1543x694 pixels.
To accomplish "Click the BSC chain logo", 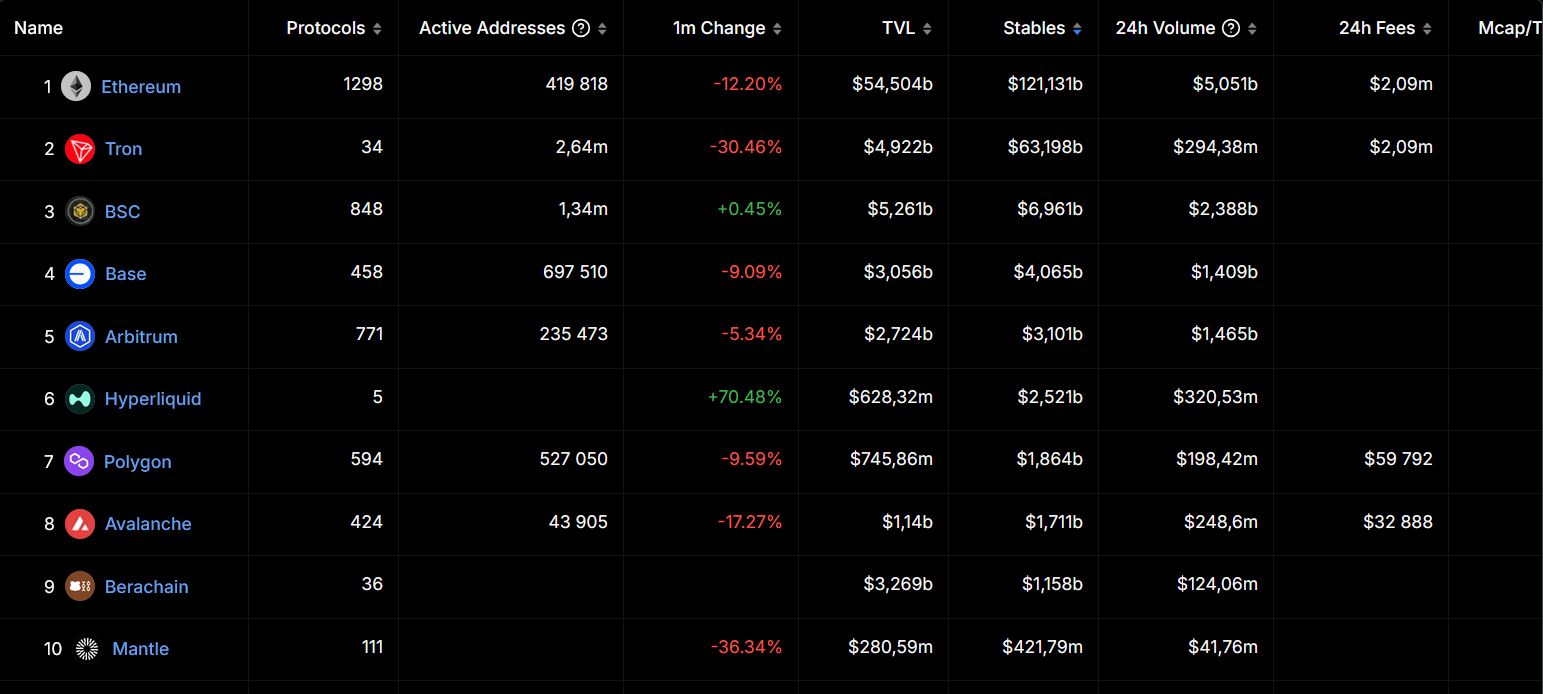I will point(79,211).
